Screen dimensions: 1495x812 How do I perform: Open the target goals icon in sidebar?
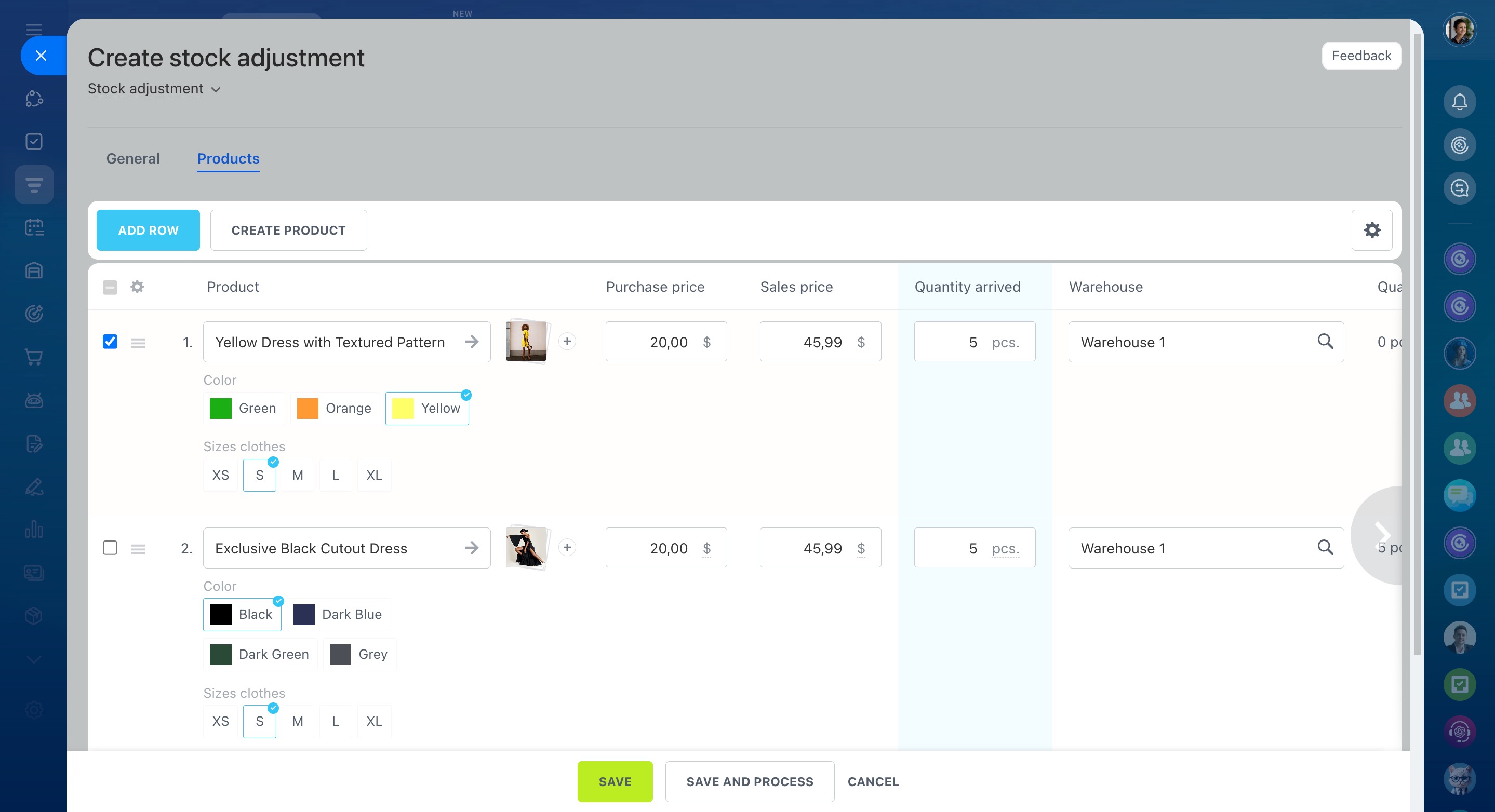[34, 313]
